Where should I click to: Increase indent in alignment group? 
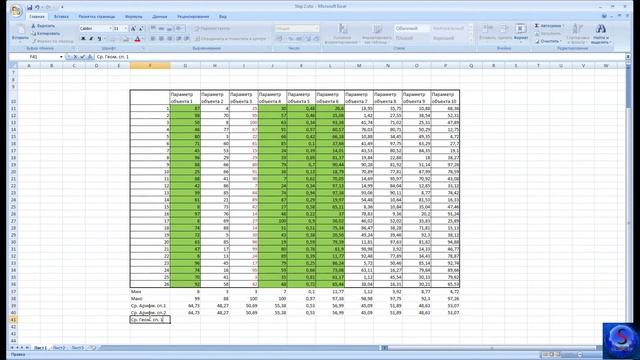coord(187,39)
